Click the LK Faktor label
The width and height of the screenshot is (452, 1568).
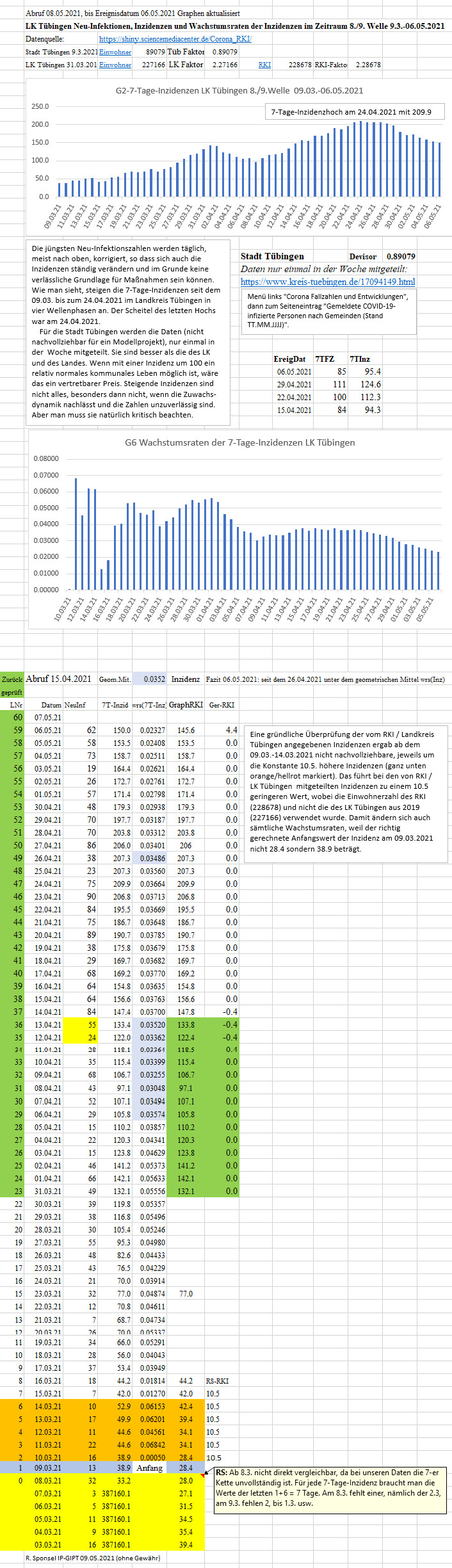click(186, 65)
